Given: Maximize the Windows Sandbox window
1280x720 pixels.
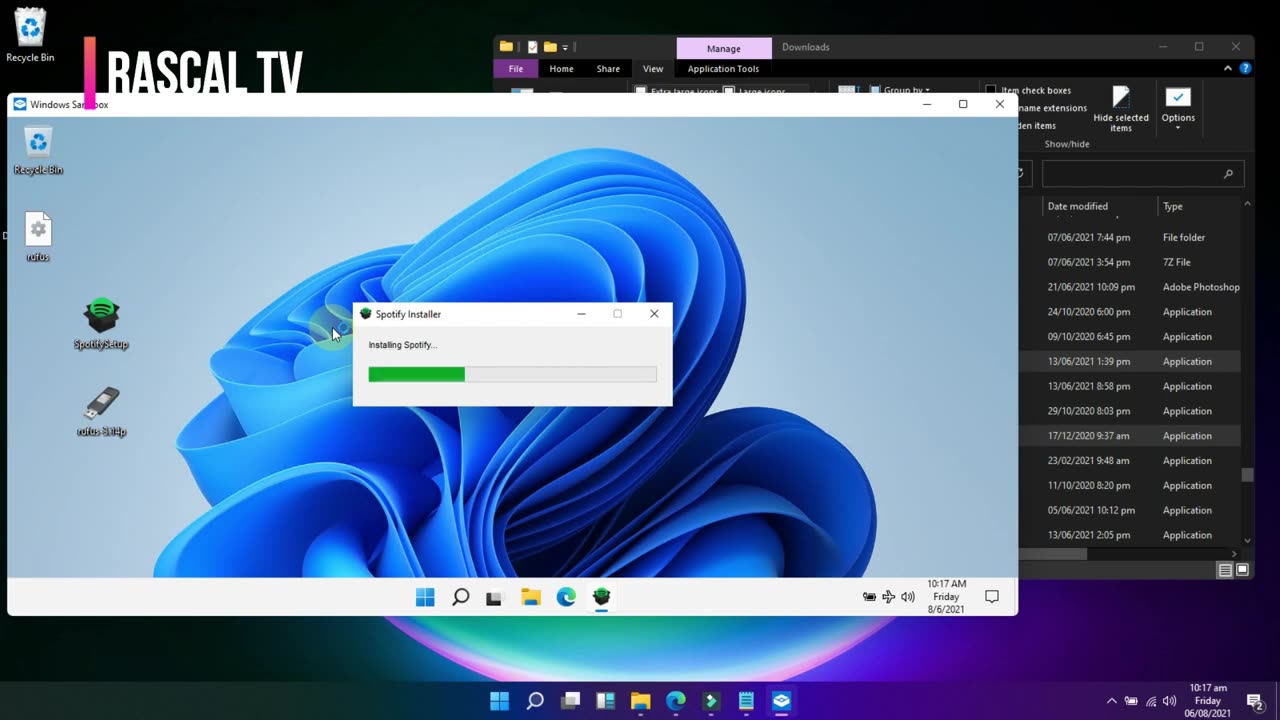Looking at the screenshot, I should (x=963, y=104).
